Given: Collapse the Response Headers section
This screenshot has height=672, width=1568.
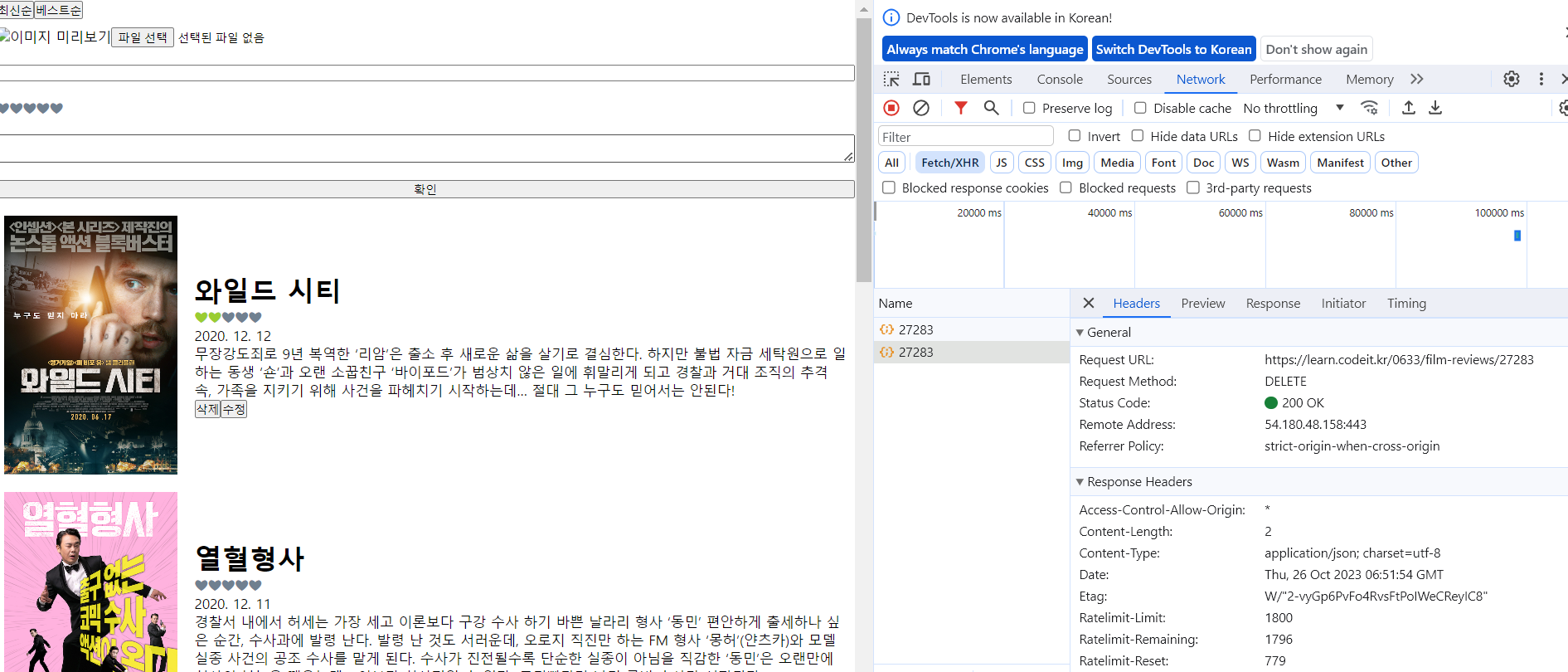Looking at the screenshot, I should tap(1080, 482).
